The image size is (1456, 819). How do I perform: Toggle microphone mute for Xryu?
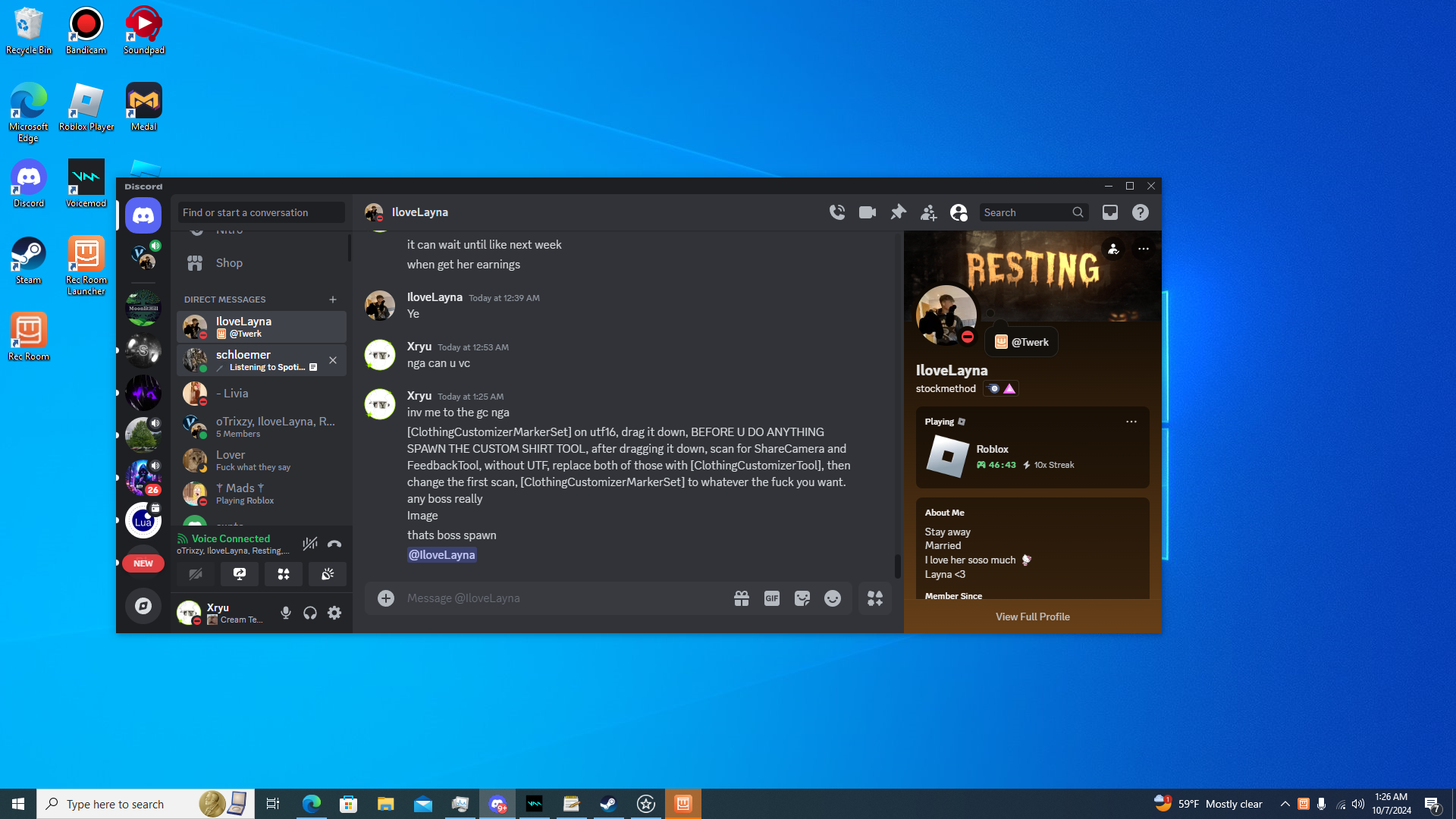click(286, 613)
